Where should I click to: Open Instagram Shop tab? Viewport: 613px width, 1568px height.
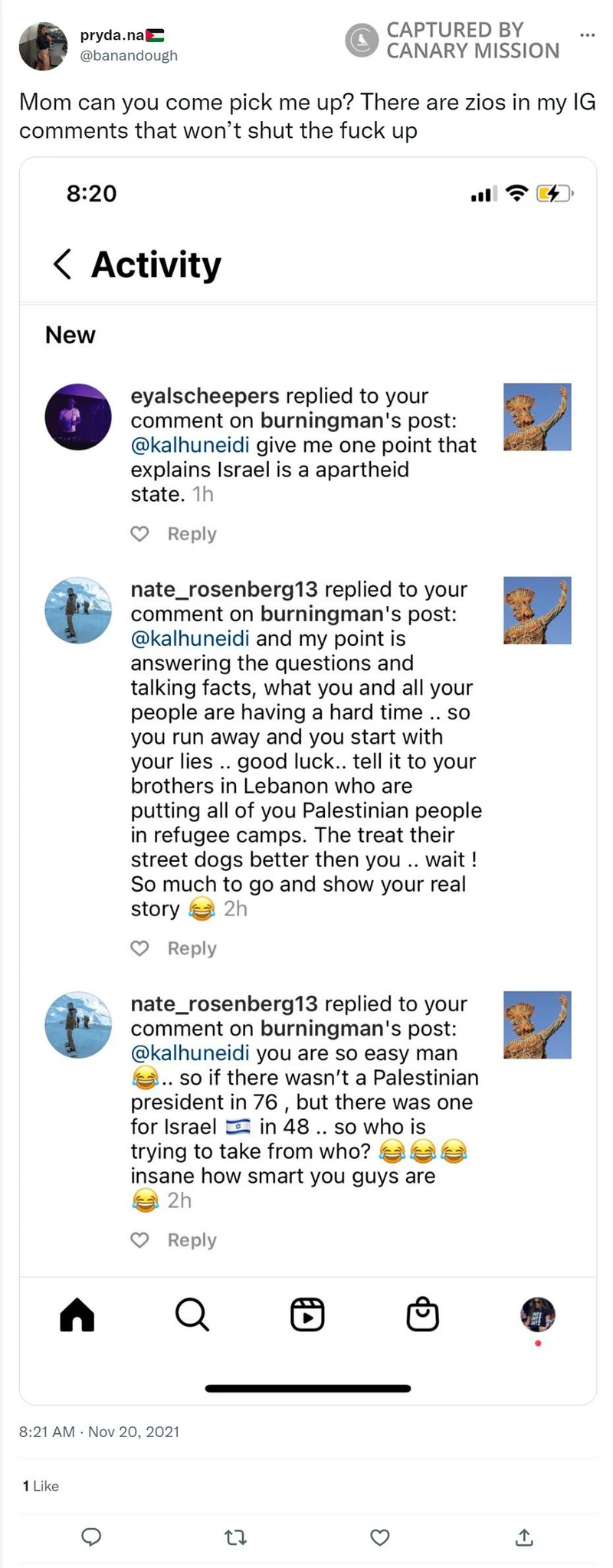coord(422,1315)
